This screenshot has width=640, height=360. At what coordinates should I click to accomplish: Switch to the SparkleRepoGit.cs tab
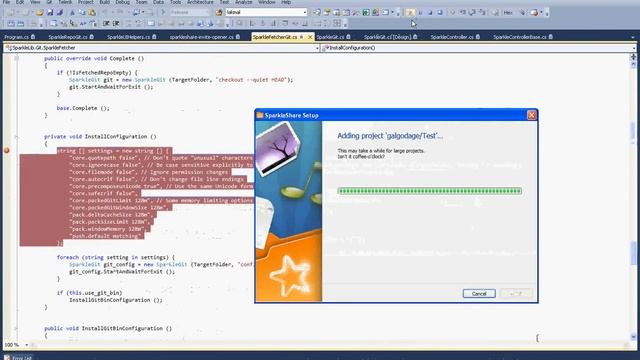[71, 37]
